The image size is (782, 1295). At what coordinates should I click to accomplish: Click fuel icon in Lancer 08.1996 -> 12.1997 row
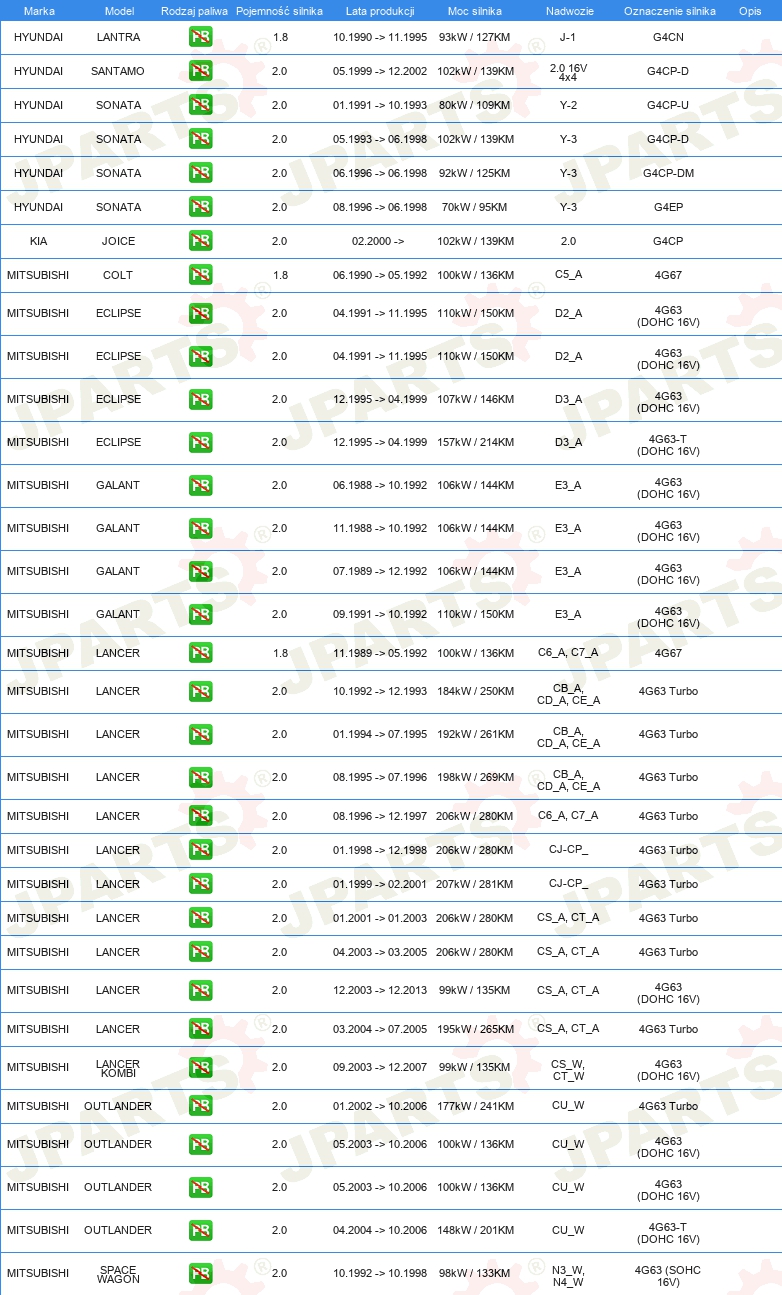point(200,816)
